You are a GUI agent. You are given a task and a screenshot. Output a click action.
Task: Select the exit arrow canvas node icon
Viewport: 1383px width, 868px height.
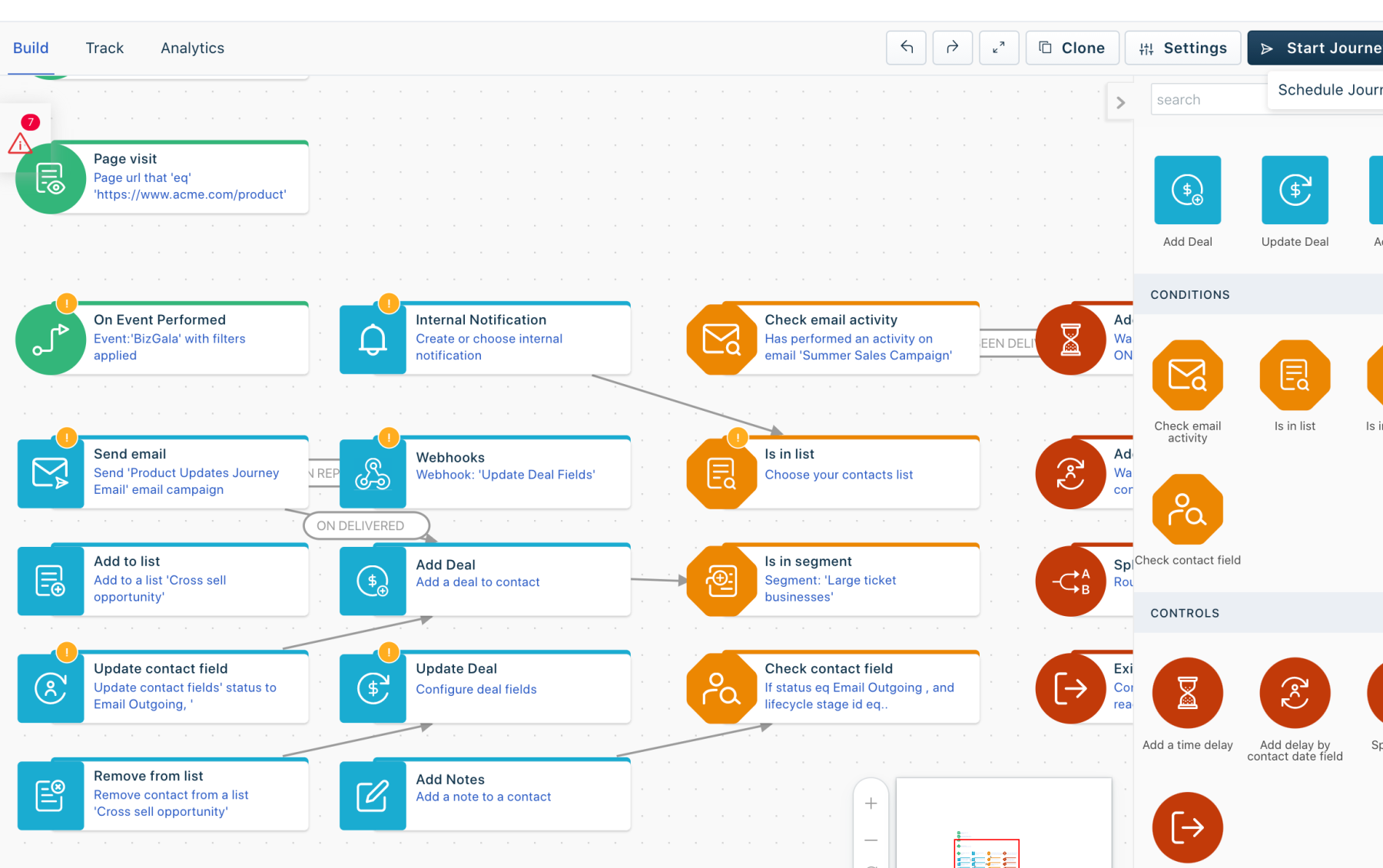click(x=1070, y=689)
